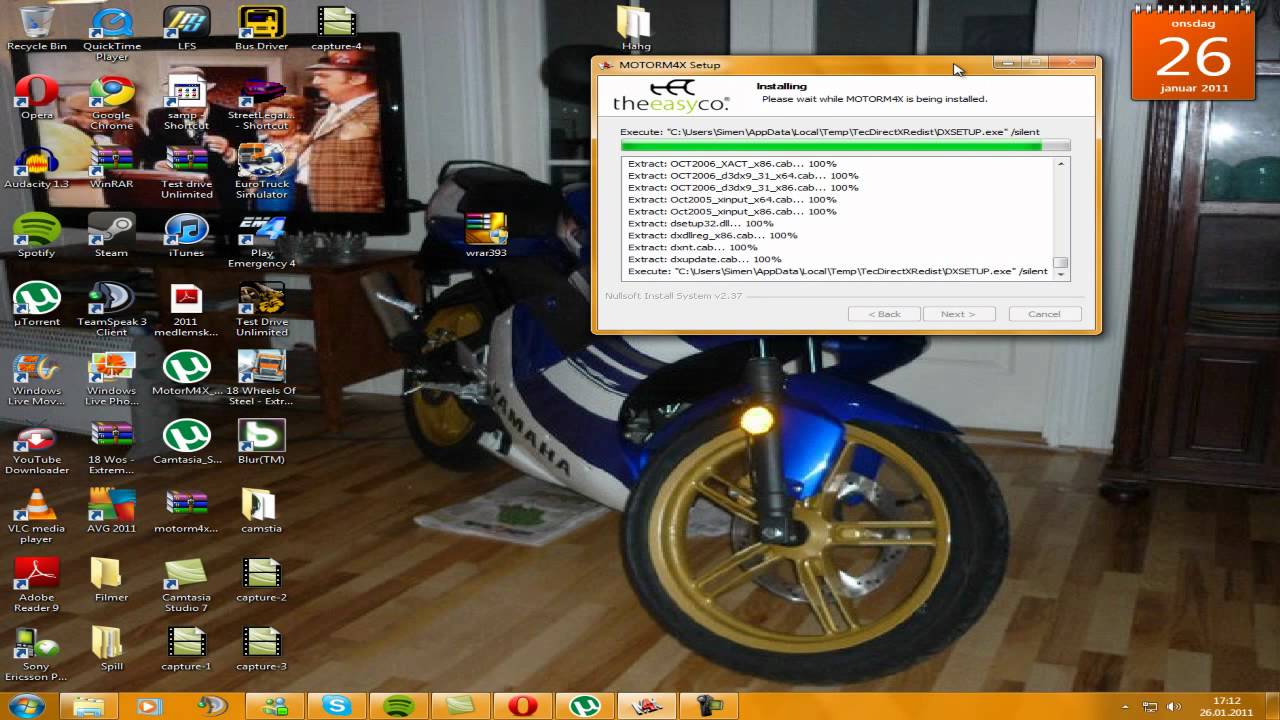Select log line 'Extract: OCT2006_XACT_x86.cab... 100%'
1280x720 pixels.
[732, 163]
